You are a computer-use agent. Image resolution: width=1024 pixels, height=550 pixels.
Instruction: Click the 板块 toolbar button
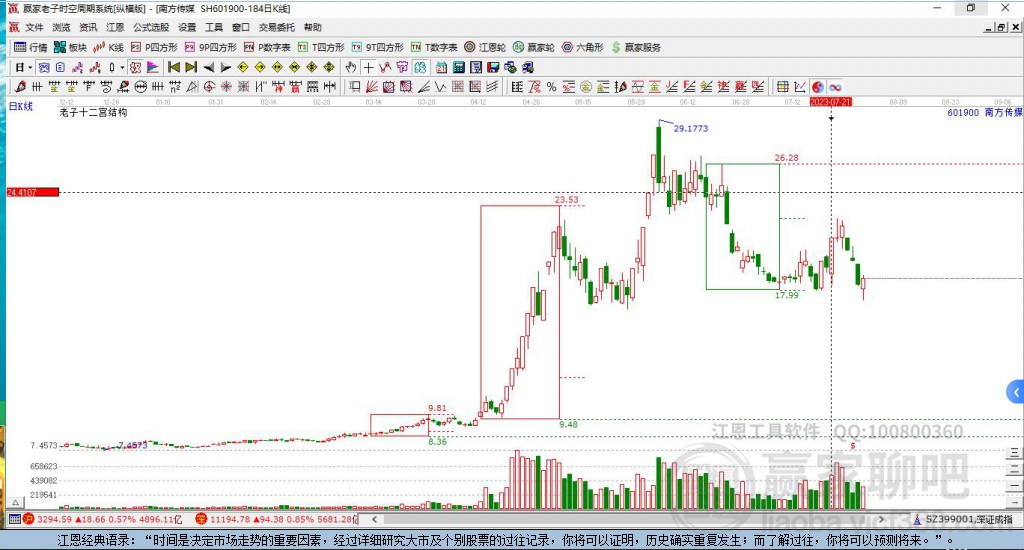[x=70, y=47]
